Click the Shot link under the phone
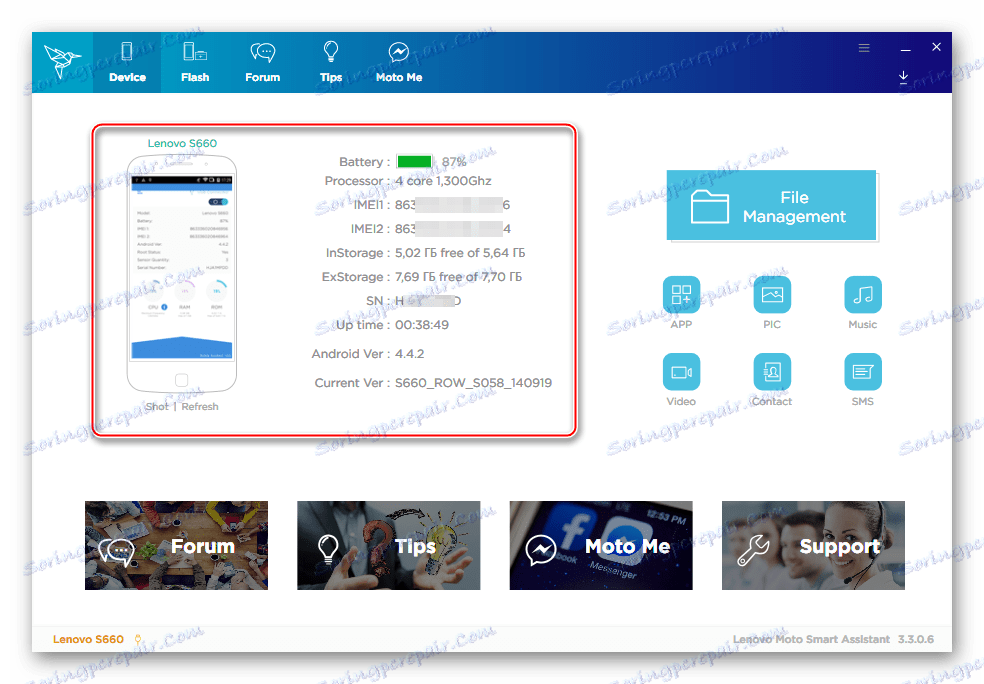This screenshot has width=984, height=684. point(156,406)
